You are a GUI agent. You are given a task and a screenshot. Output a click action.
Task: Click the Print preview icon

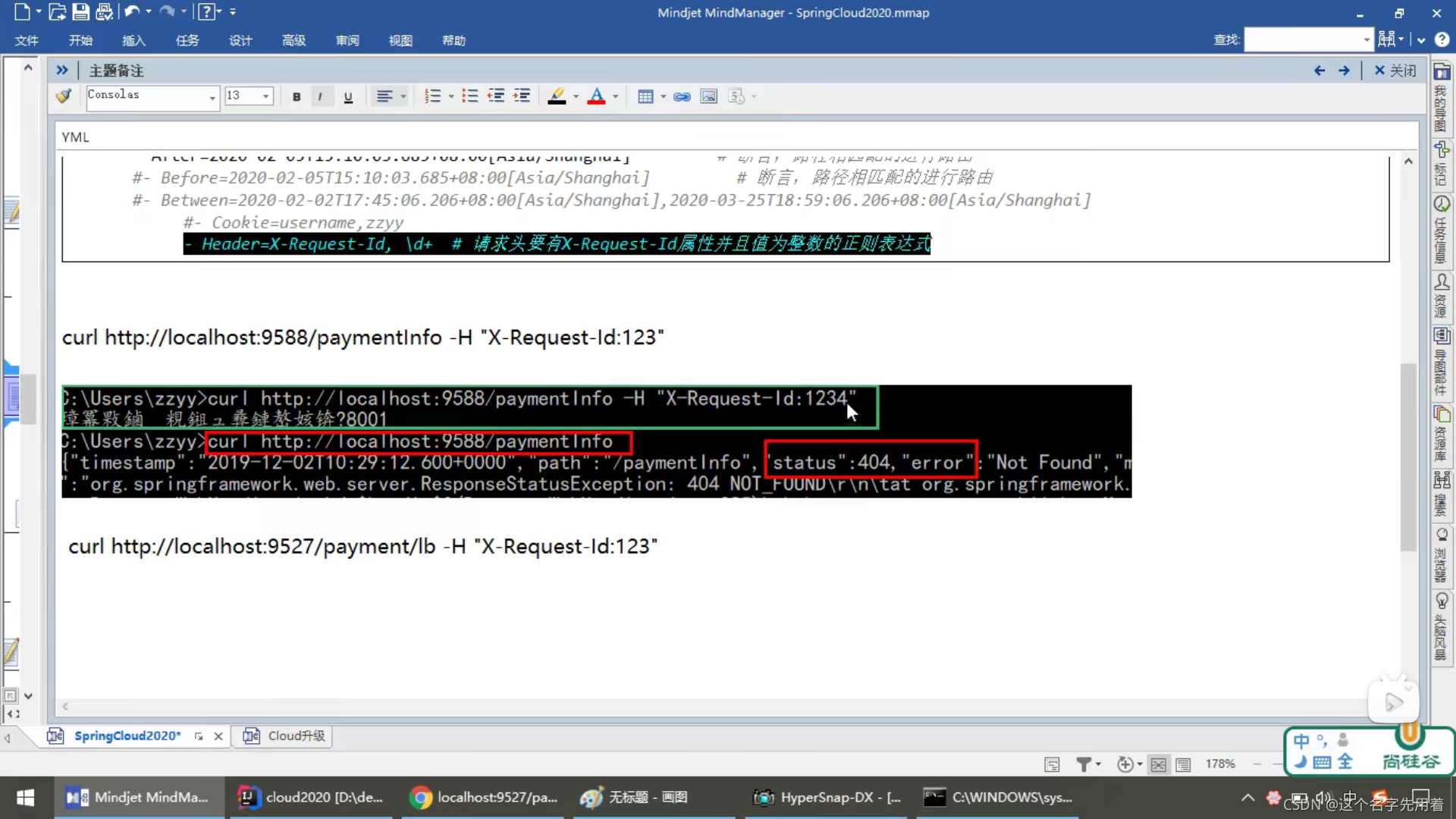[x=104, y=12]
